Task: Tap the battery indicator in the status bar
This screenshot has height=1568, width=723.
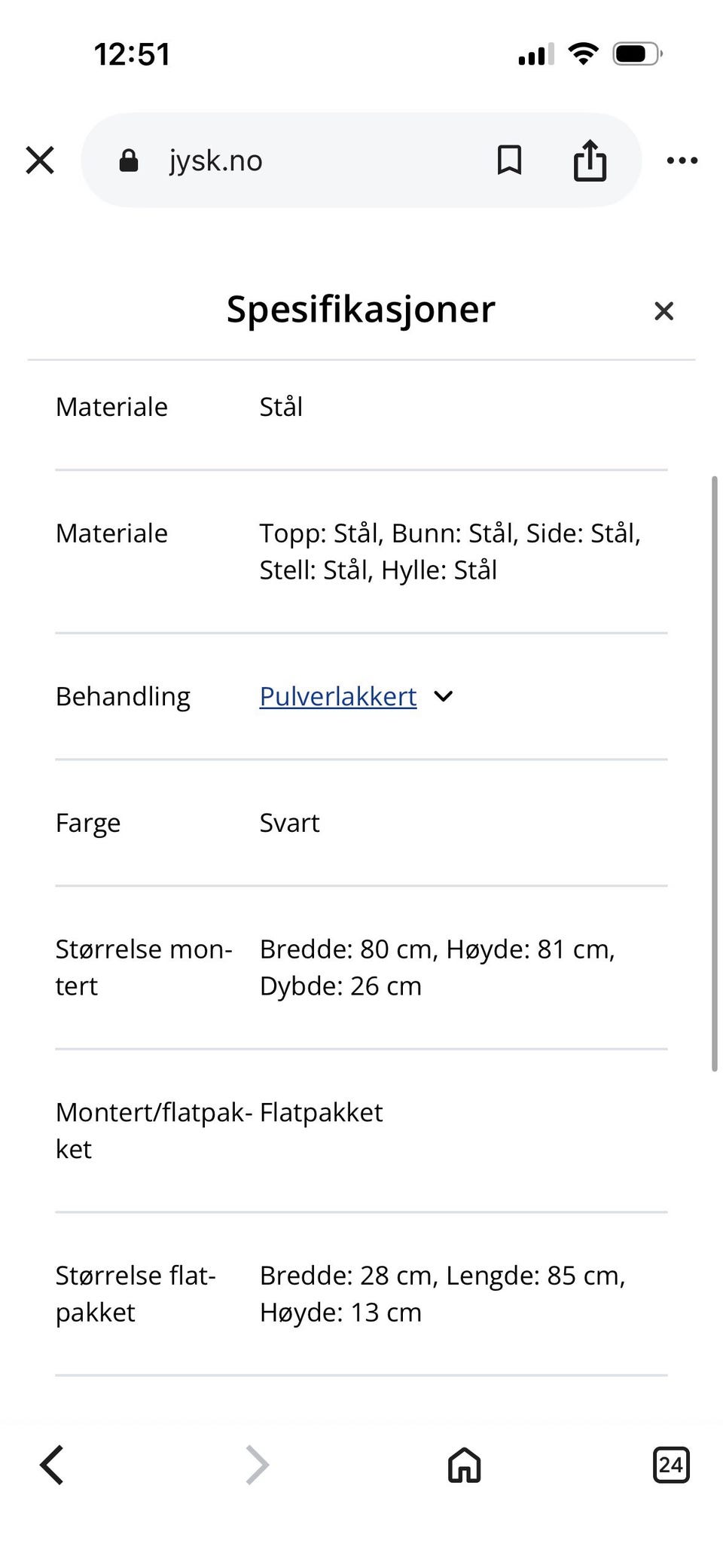Action: [x=637, y=53]
